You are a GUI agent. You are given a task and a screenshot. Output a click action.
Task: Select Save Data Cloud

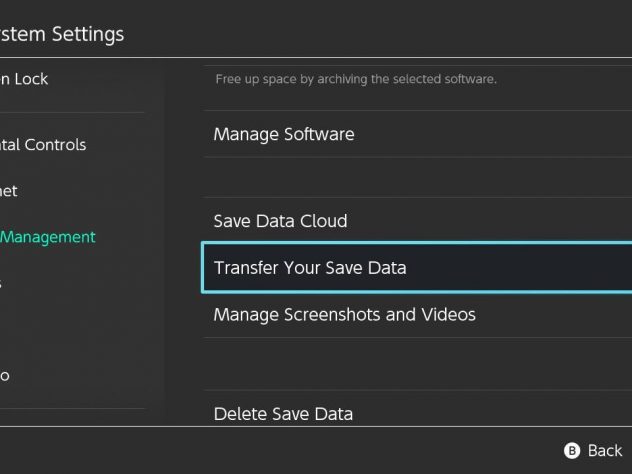click(418, 220)
